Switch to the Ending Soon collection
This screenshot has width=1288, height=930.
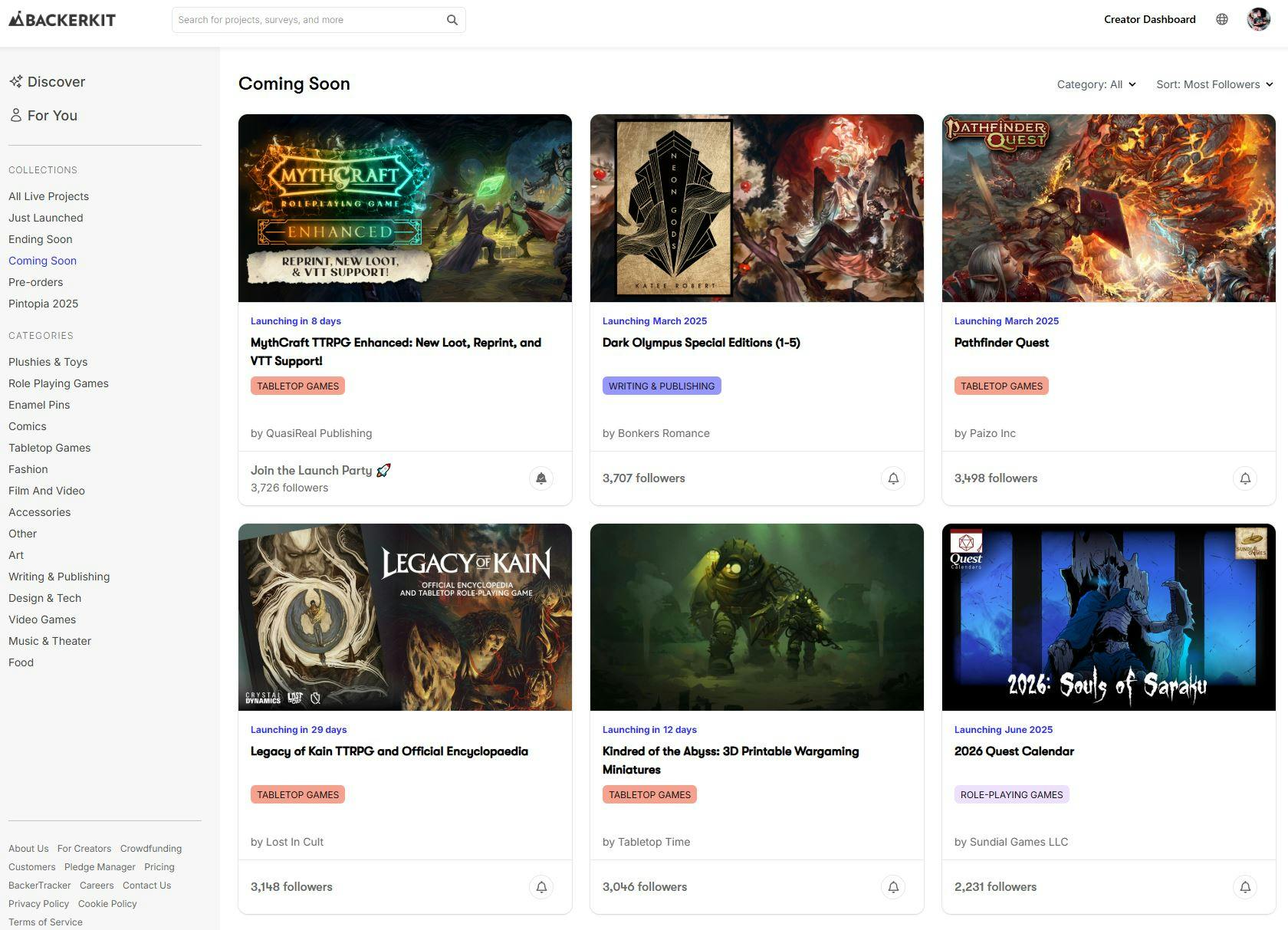point(40,238)
